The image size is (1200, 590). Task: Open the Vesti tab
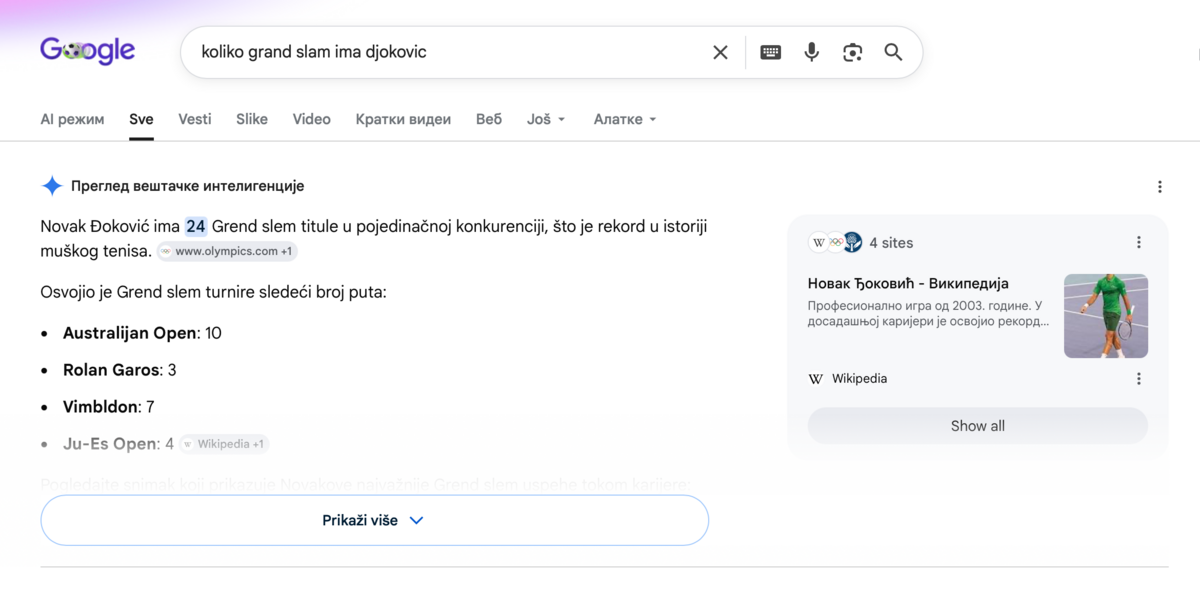coord(195,119)
